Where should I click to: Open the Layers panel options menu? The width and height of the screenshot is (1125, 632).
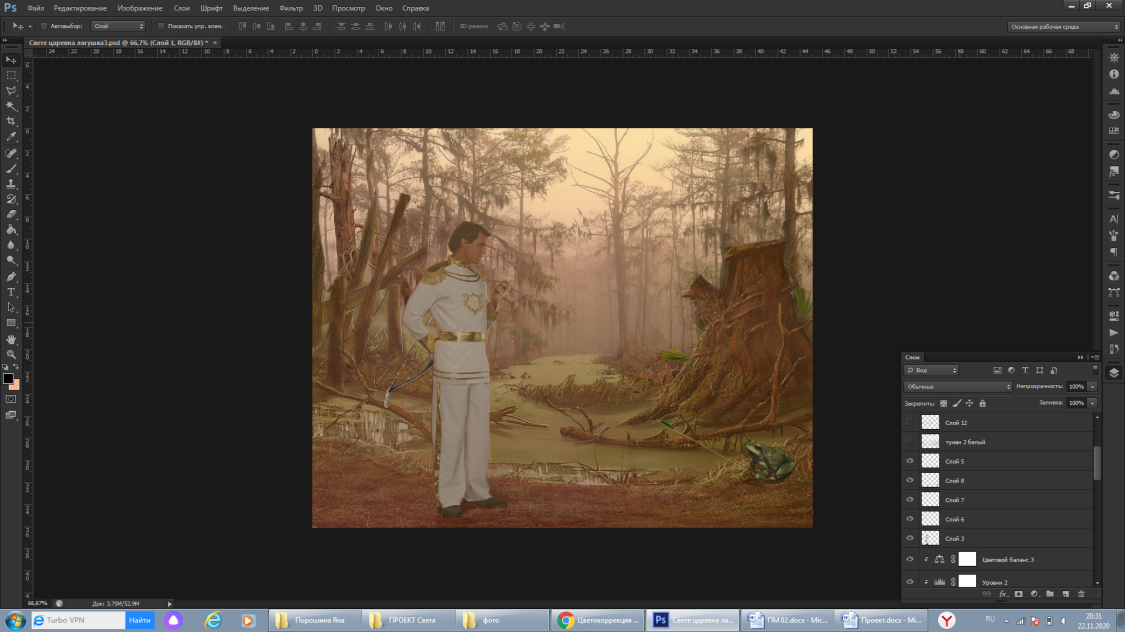click(1096, 357)
